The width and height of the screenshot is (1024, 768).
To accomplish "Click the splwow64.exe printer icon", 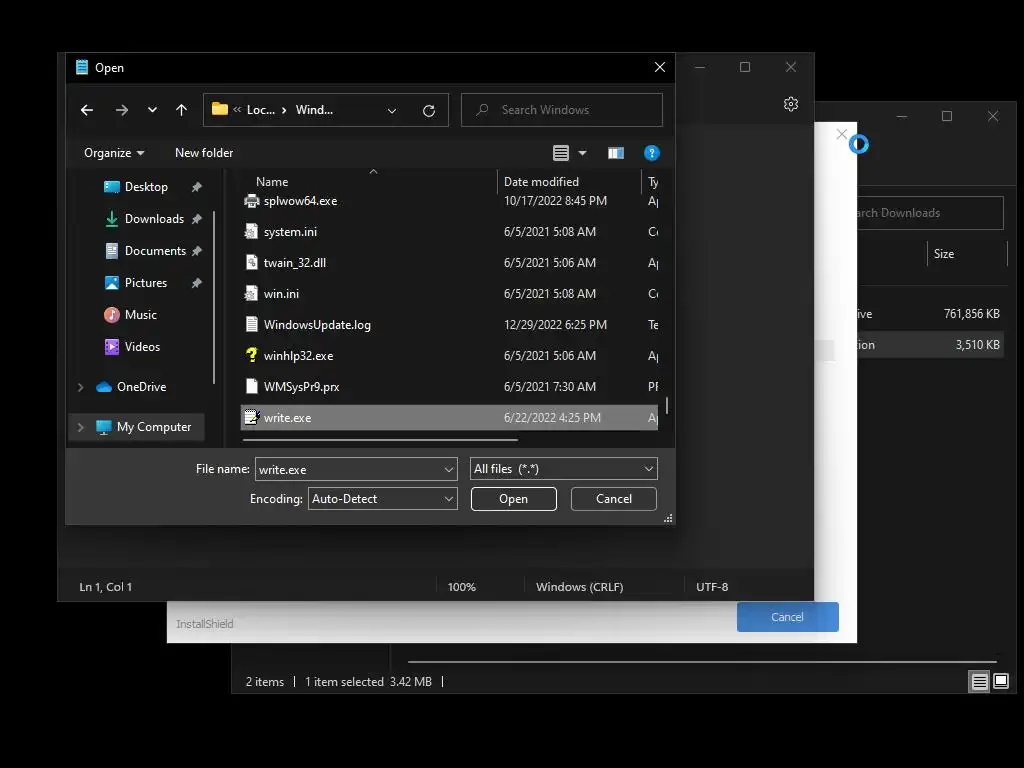I will [x=251, y=201].
